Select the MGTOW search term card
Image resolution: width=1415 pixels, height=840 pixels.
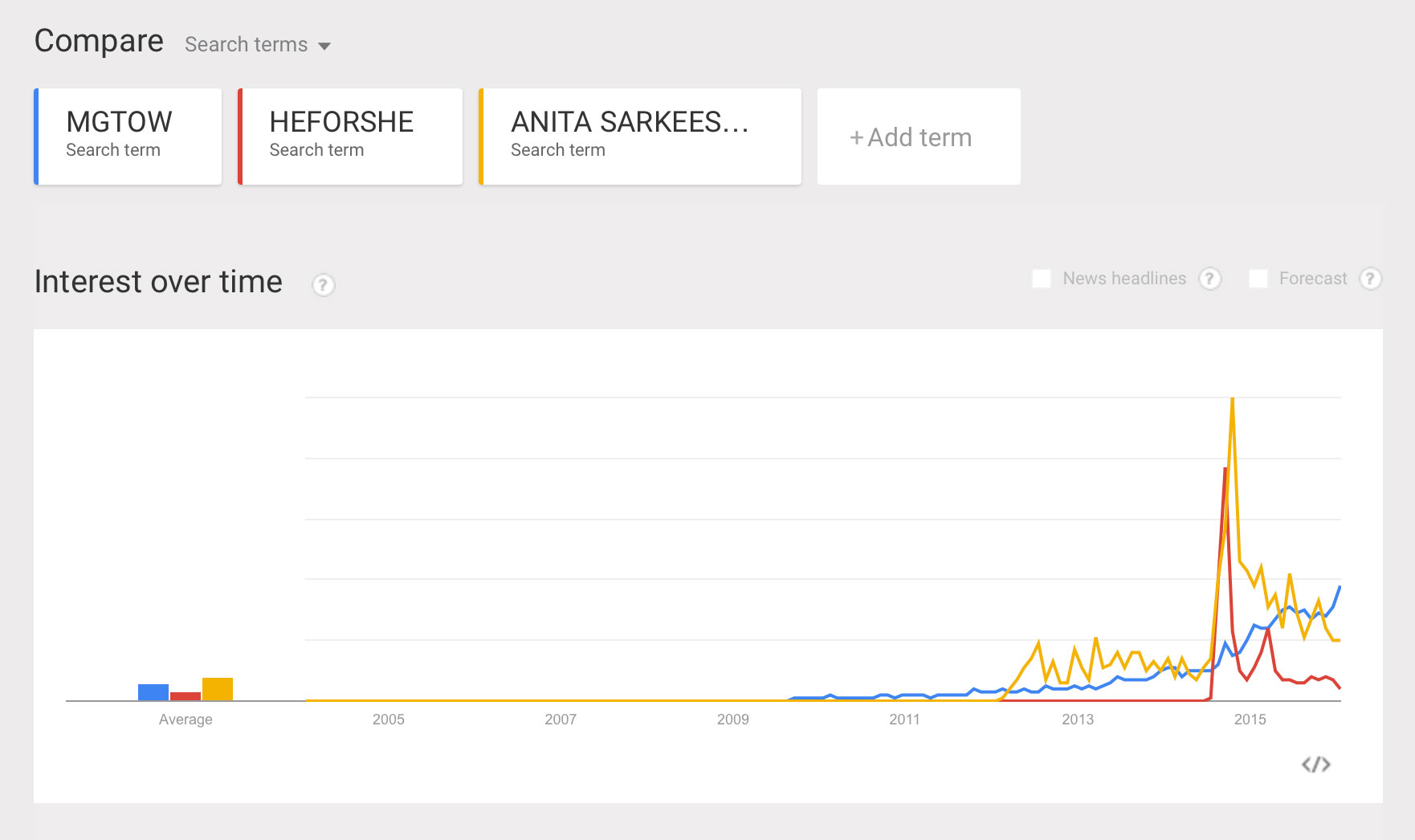point(128,137)
